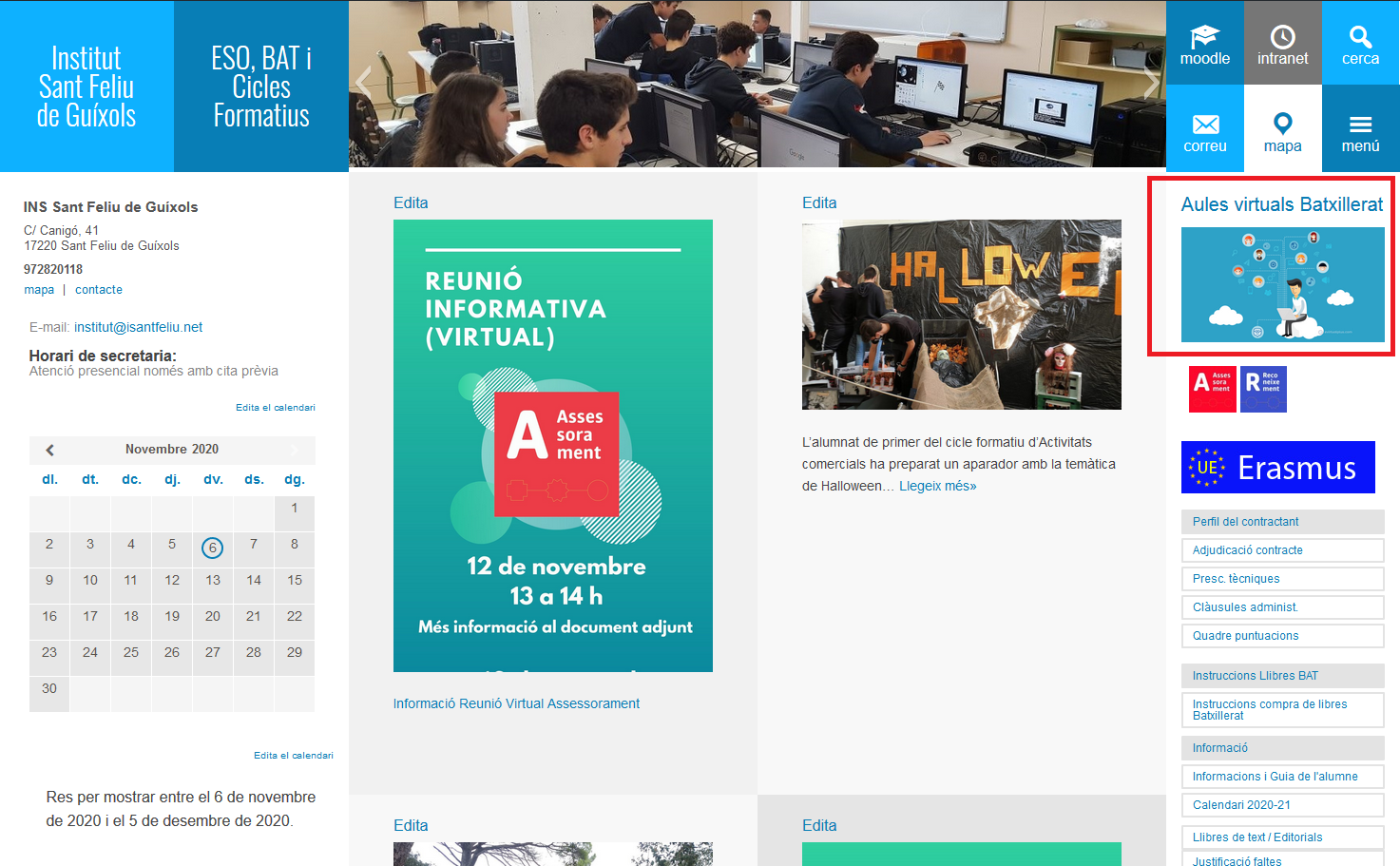Open the Aules virtuals Batxillerat image
The height and width of the screenshot is (866, 1400).
coord(1282,284)
